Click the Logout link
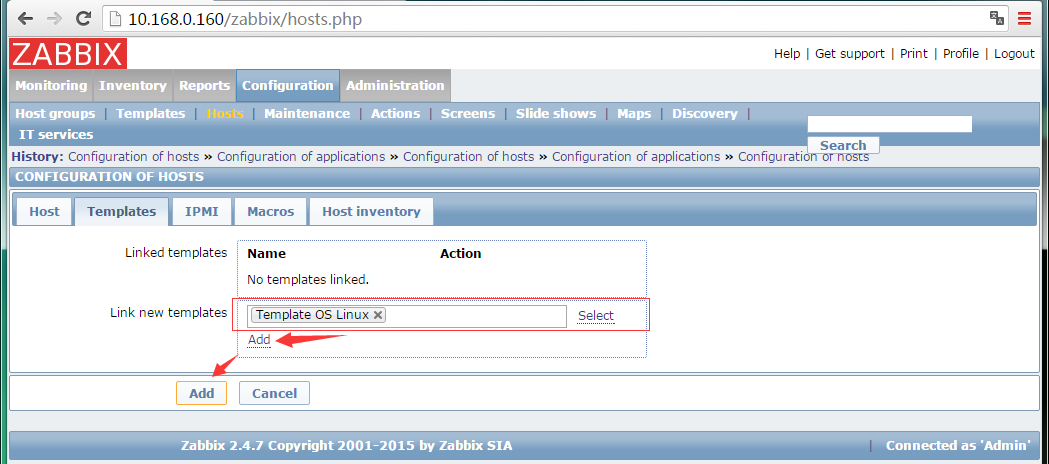 [x=1014, y=53]
